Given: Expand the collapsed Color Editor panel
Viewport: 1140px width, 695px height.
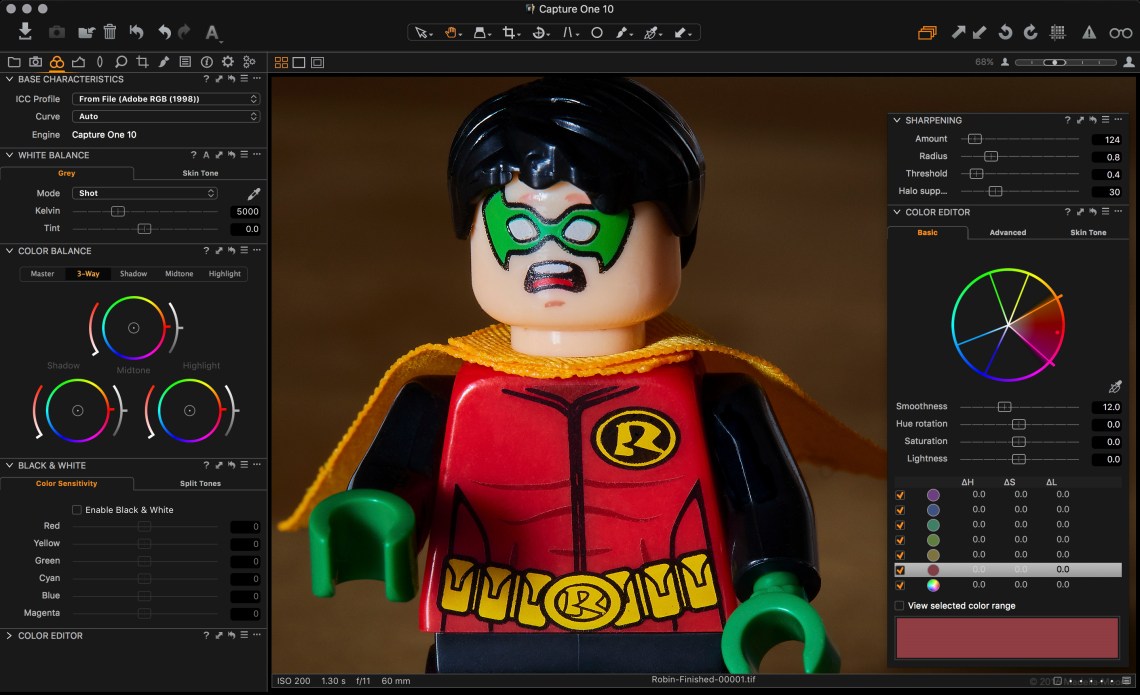Looking at the screenshot, I should coord(10,636).
